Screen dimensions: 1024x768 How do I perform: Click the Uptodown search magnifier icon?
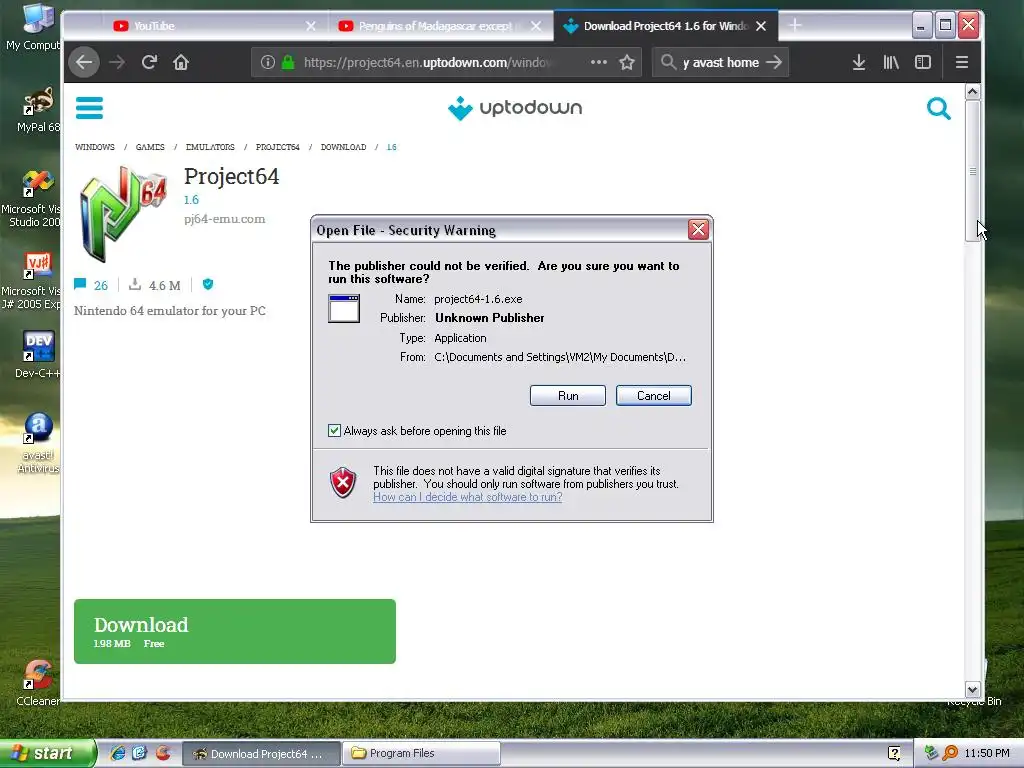(x=938, y=108)
